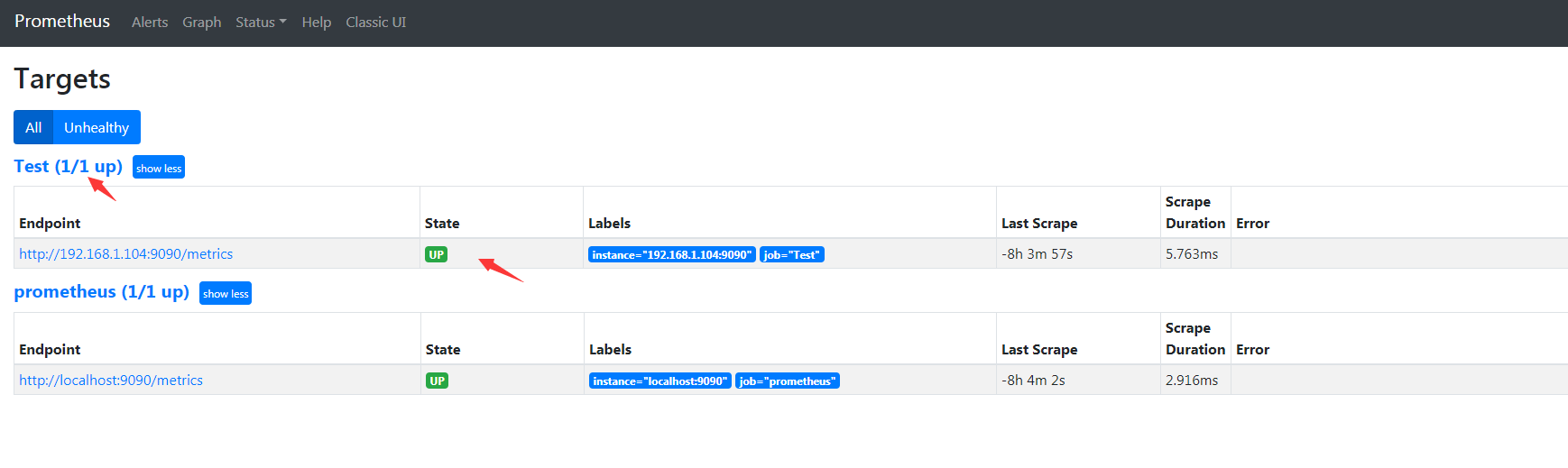
Task: Open the Status dropdown menu
Action: pos(260,23)
